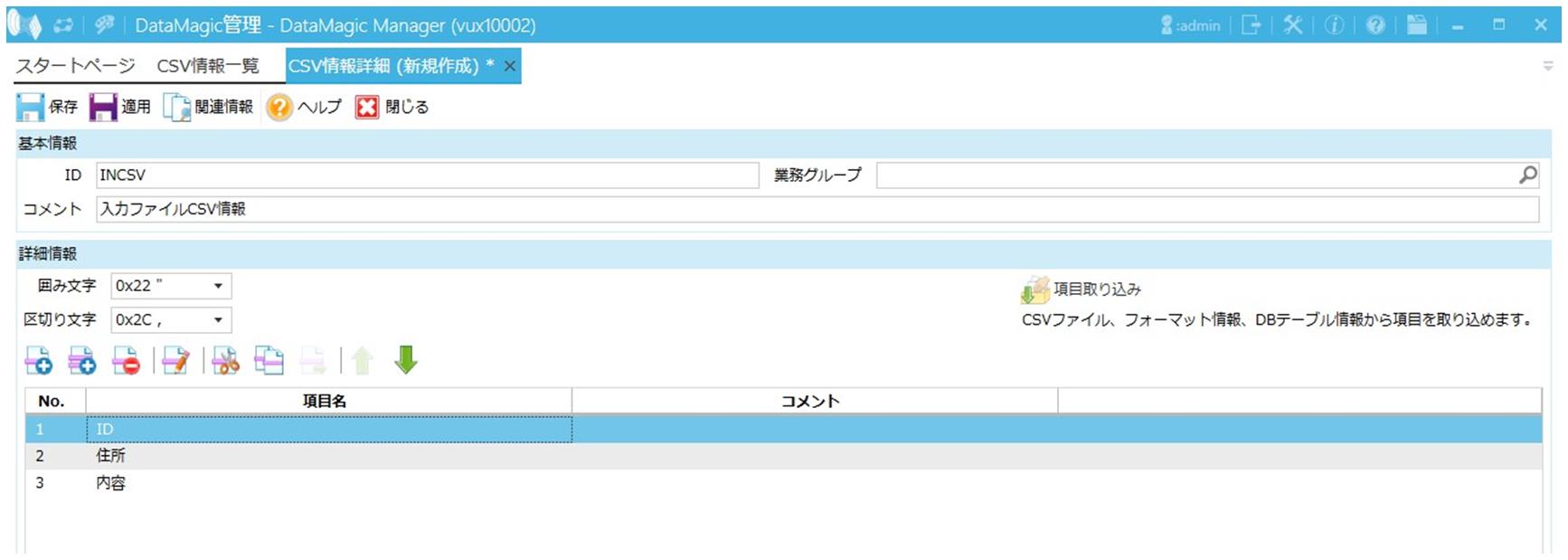Cut the selected item with scissors icon
The height and width of the screenshot is (560, 1568).
point(225,360)
